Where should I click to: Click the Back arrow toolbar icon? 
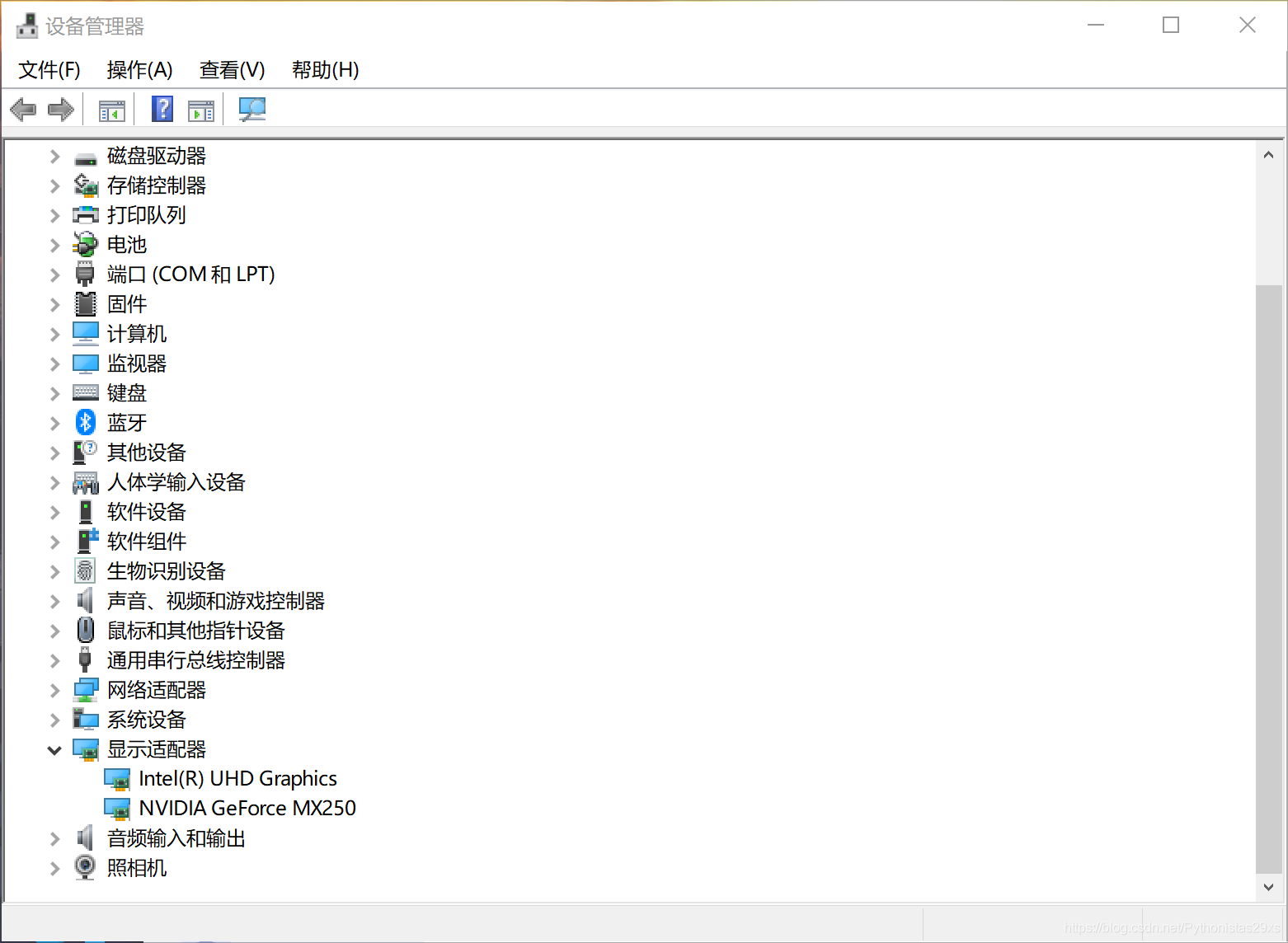23,109
